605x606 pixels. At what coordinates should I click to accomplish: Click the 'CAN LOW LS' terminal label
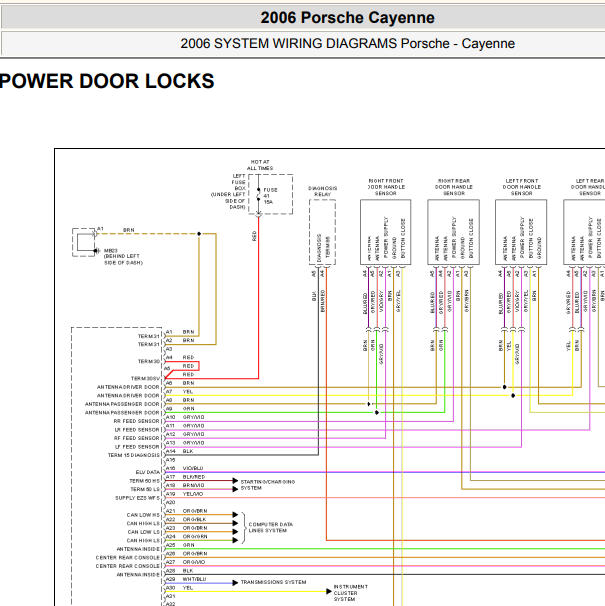tap(143, 532)
